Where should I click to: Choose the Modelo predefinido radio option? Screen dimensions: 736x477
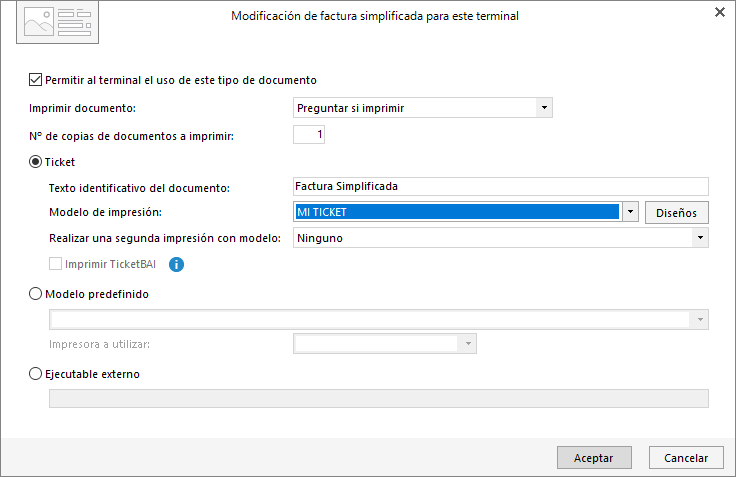(35, 294)
